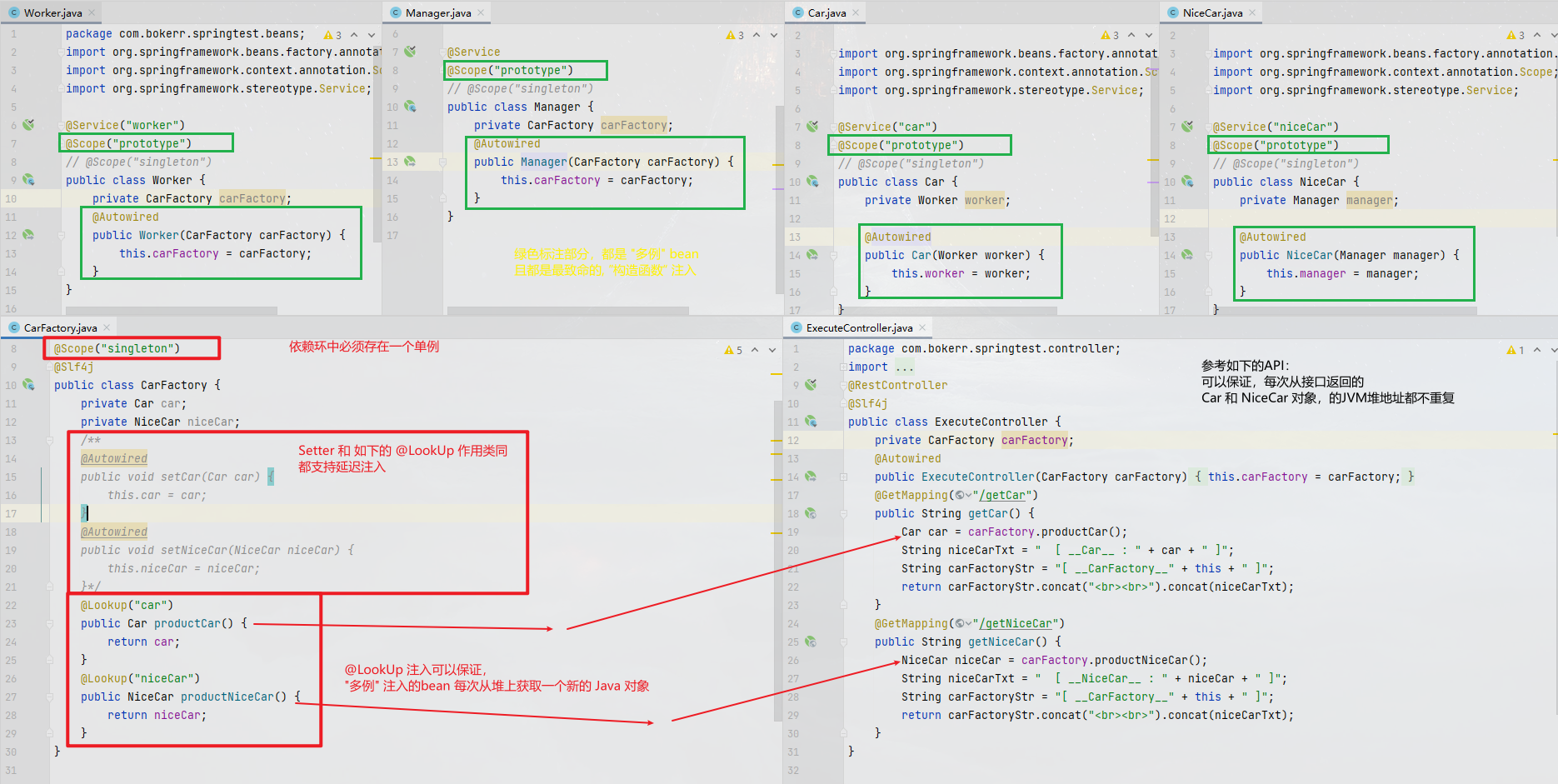This screenshot has height=784, width=1558.
Task: Click bean gutter icon beside class Worker
Action: point(28,180)
